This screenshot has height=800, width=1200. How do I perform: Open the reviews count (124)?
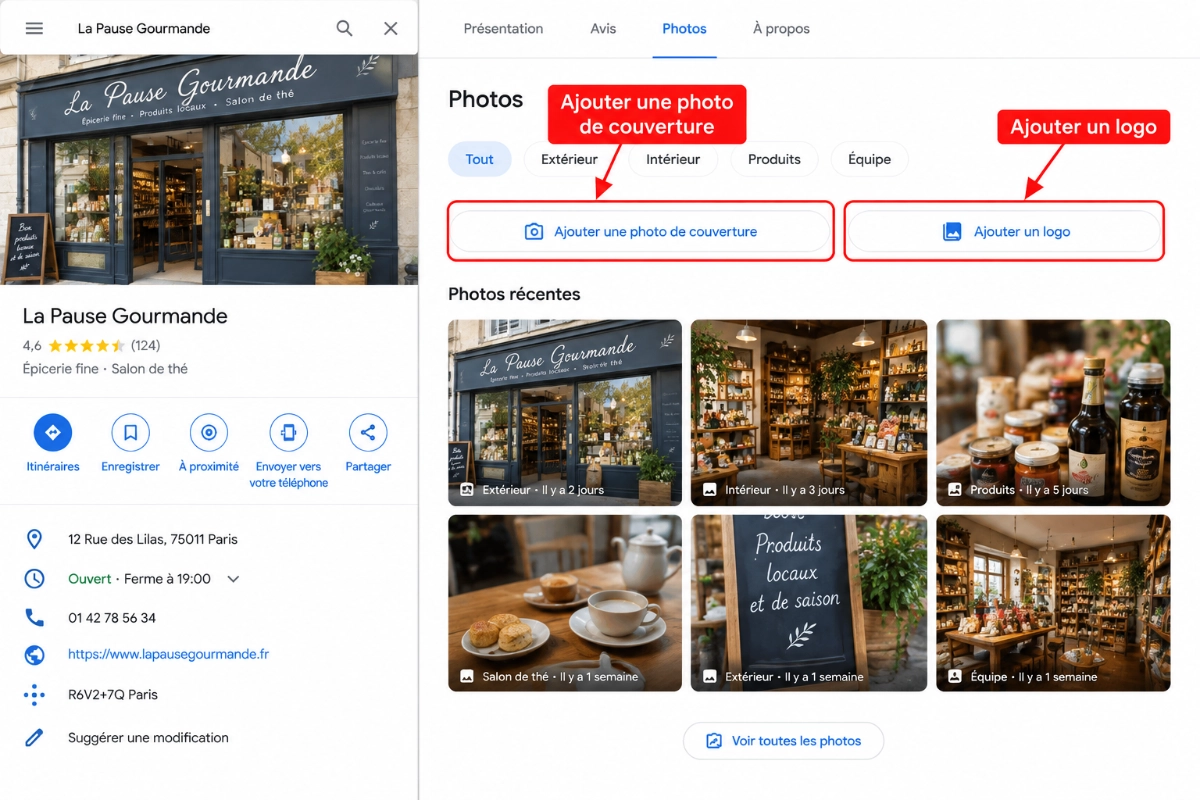(x=145, y=345)
